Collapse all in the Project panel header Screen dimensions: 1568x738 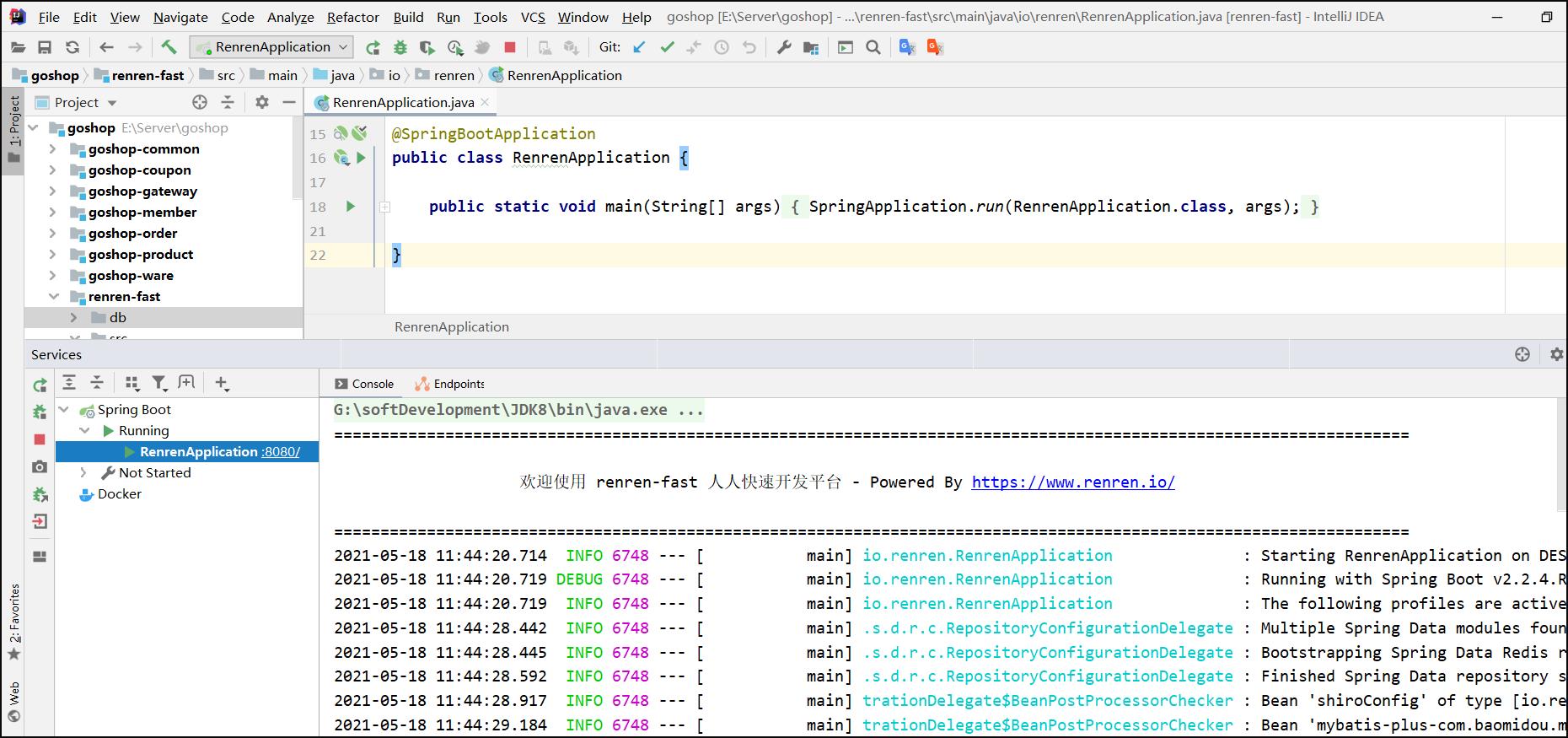[228, 102]
